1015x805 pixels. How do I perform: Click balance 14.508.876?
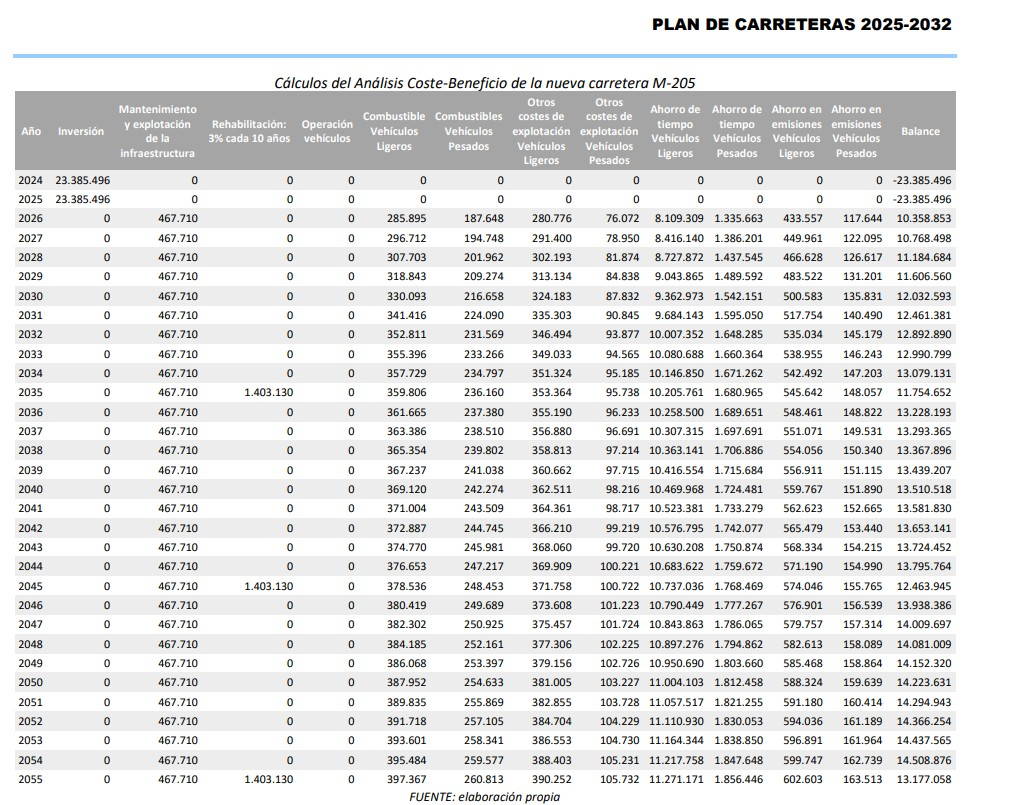click(924, 760)
